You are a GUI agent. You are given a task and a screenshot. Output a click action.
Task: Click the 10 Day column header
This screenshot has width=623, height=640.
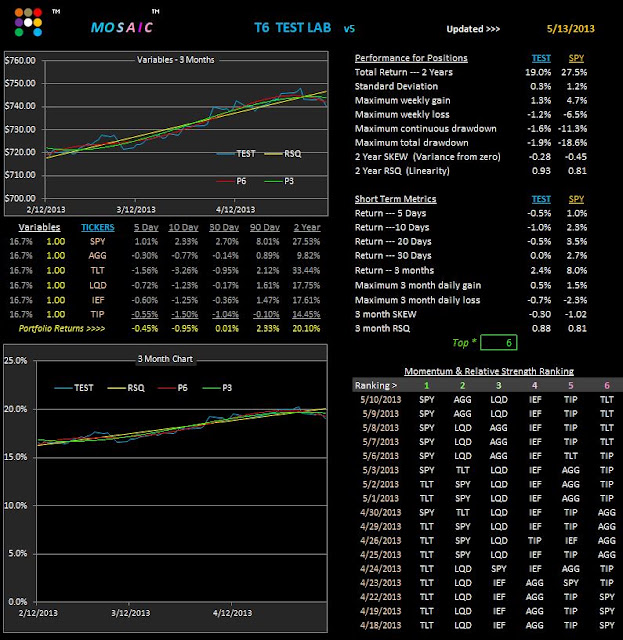point(183,227)
